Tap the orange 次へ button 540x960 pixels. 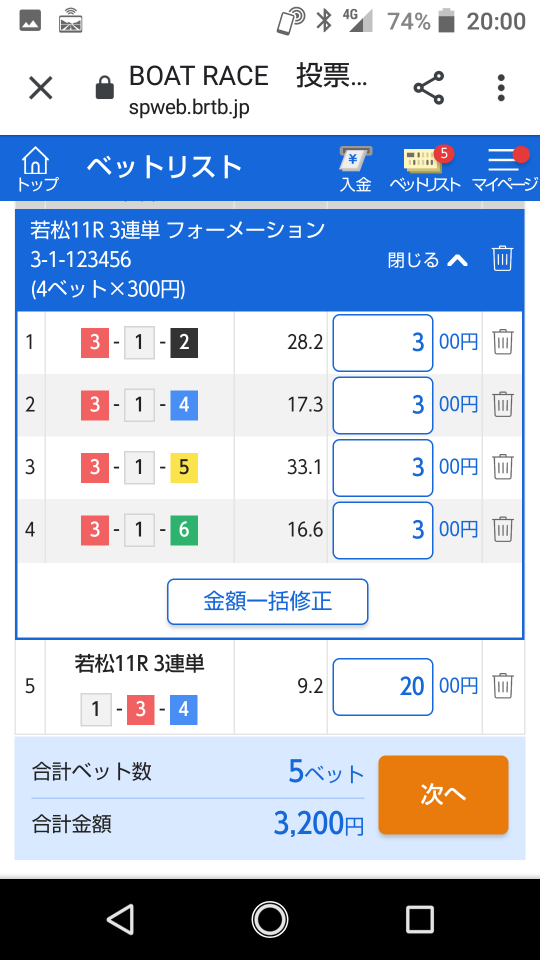click(443, 795)
